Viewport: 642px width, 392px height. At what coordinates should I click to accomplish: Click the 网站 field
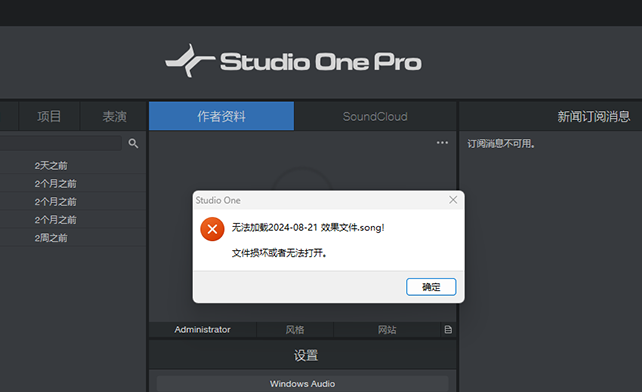pyautogui.click(x=387, y=329)
